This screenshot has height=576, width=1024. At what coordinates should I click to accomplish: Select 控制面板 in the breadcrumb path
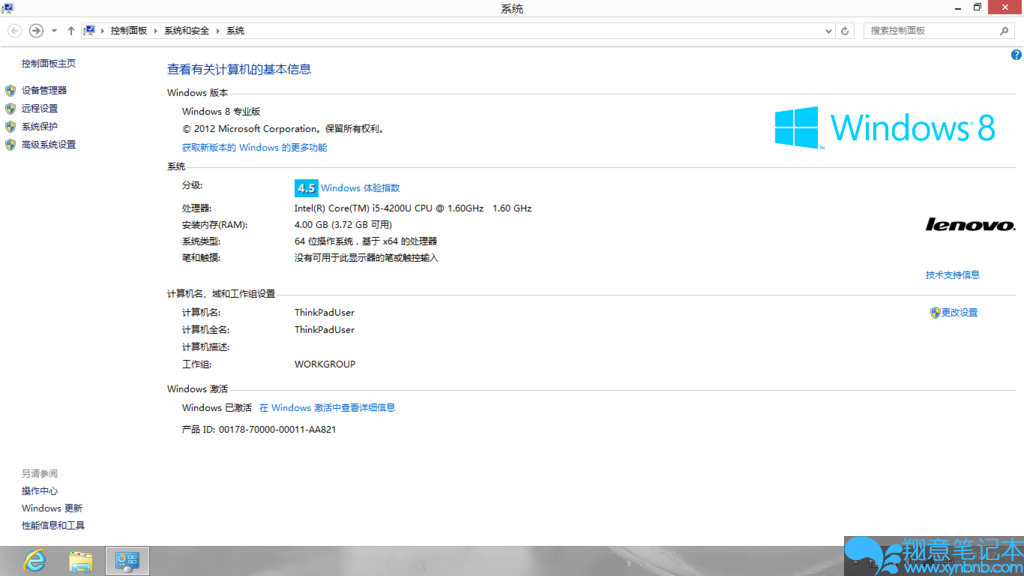pos(129,31)
